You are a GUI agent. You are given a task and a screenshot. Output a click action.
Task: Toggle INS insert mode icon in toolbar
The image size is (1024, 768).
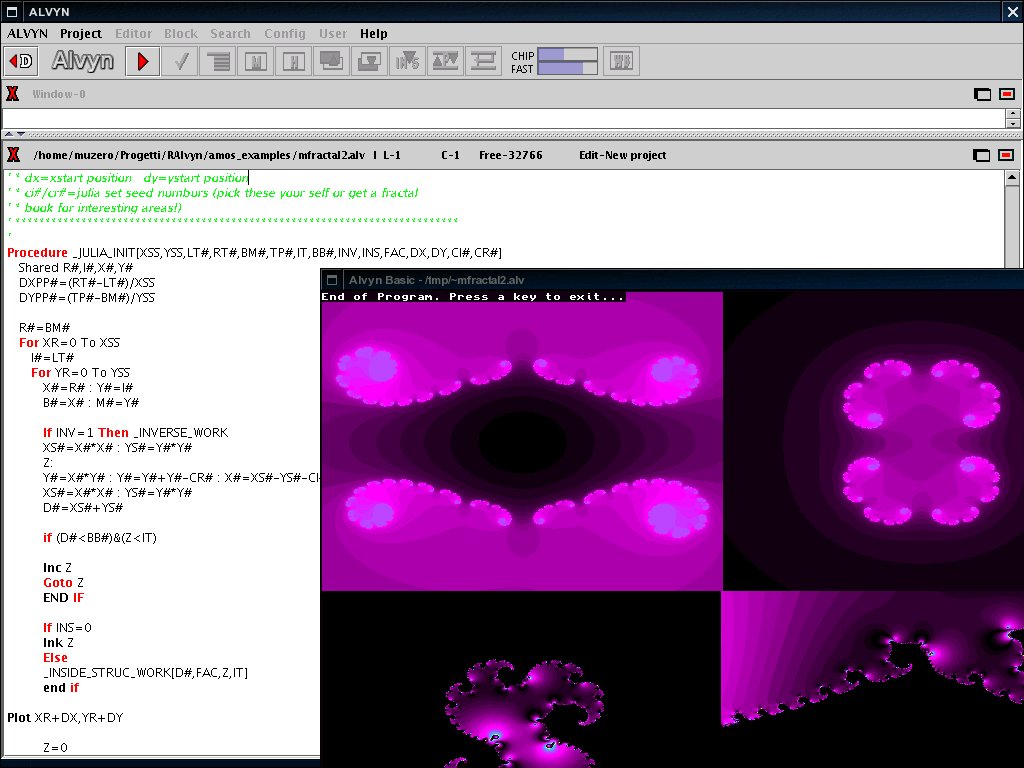pyautogui.click(x=407, y=61)
